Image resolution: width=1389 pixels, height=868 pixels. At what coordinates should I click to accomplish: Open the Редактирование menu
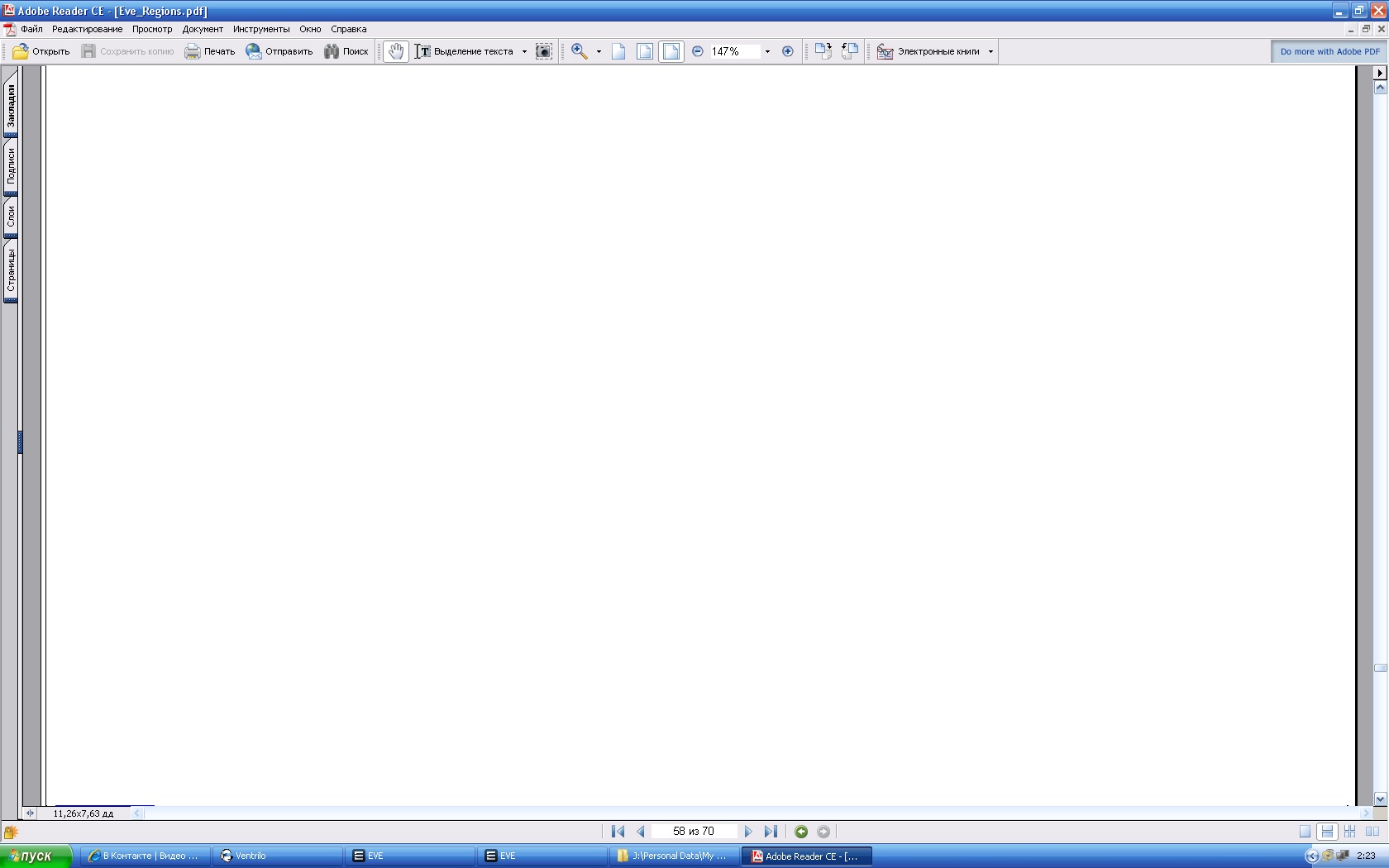87,29
